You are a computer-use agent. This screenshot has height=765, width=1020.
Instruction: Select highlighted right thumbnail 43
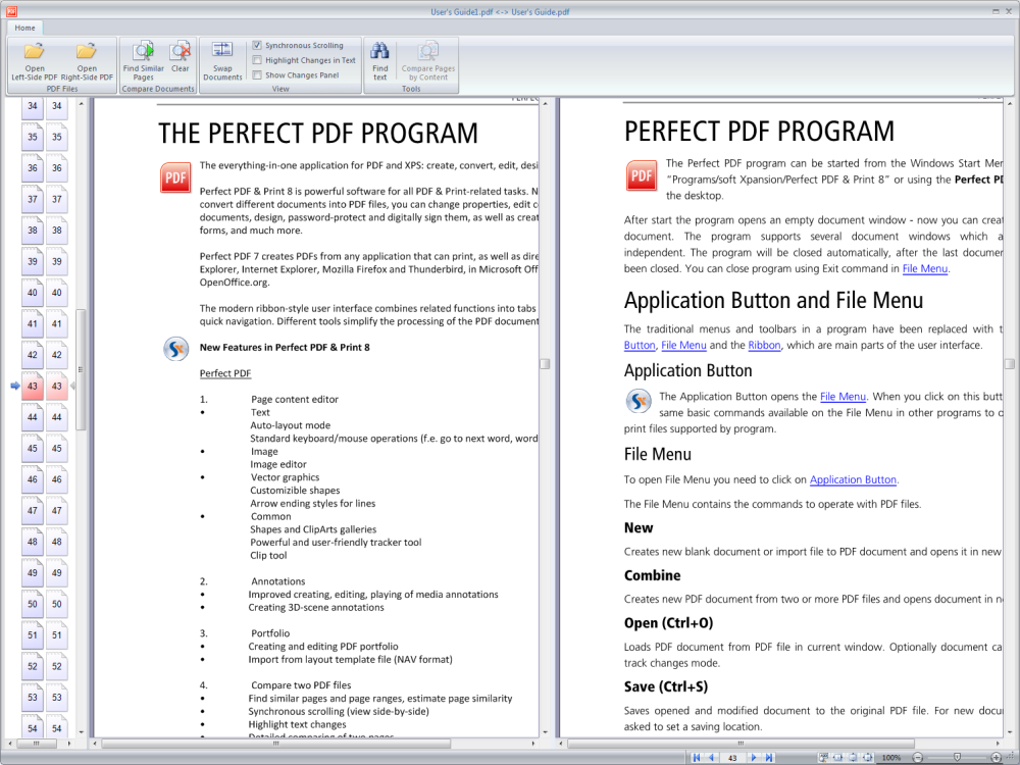coord(57,386)
